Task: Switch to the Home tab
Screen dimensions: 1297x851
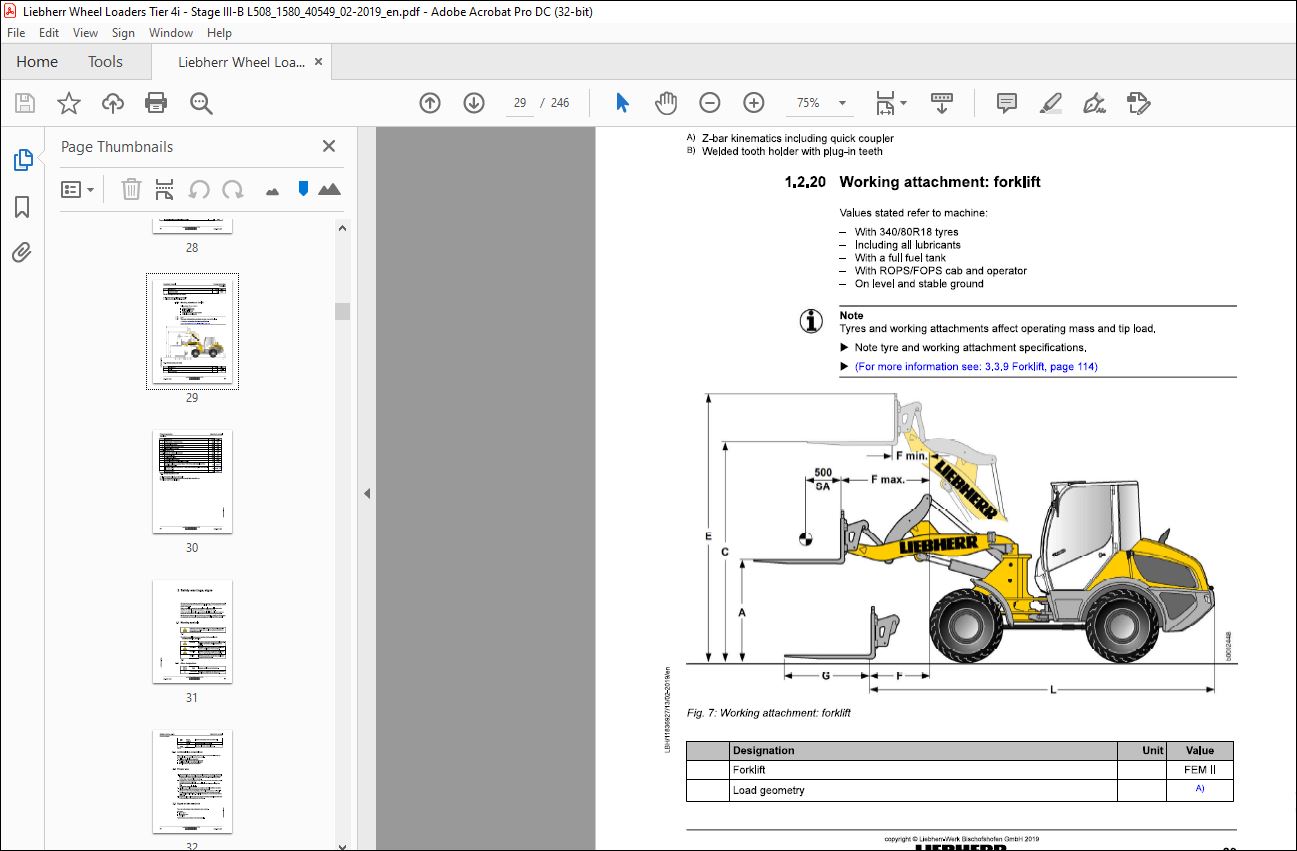Action: tap(37, 62)
